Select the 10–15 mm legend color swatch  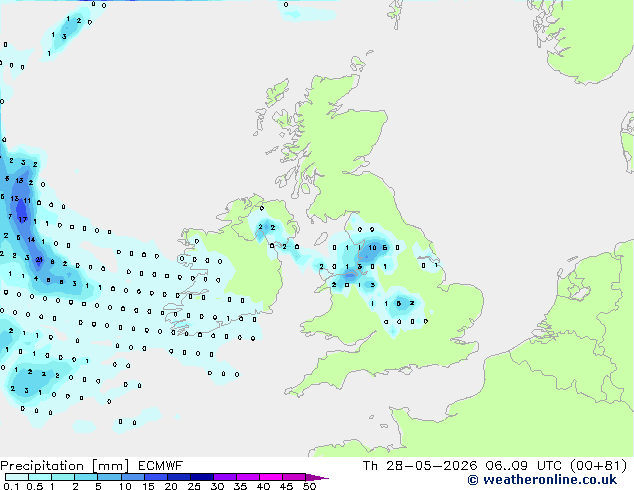[133, 477]
